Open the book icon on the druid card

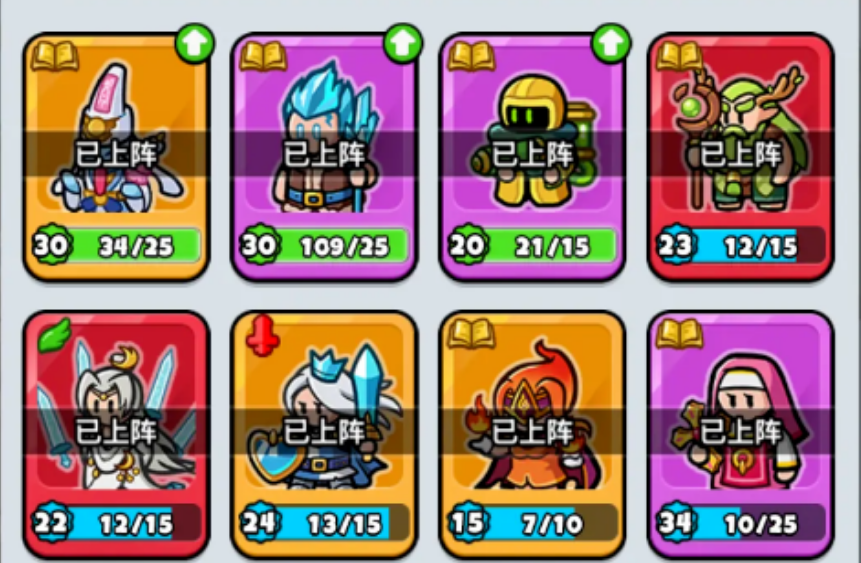tap(680, 57)
